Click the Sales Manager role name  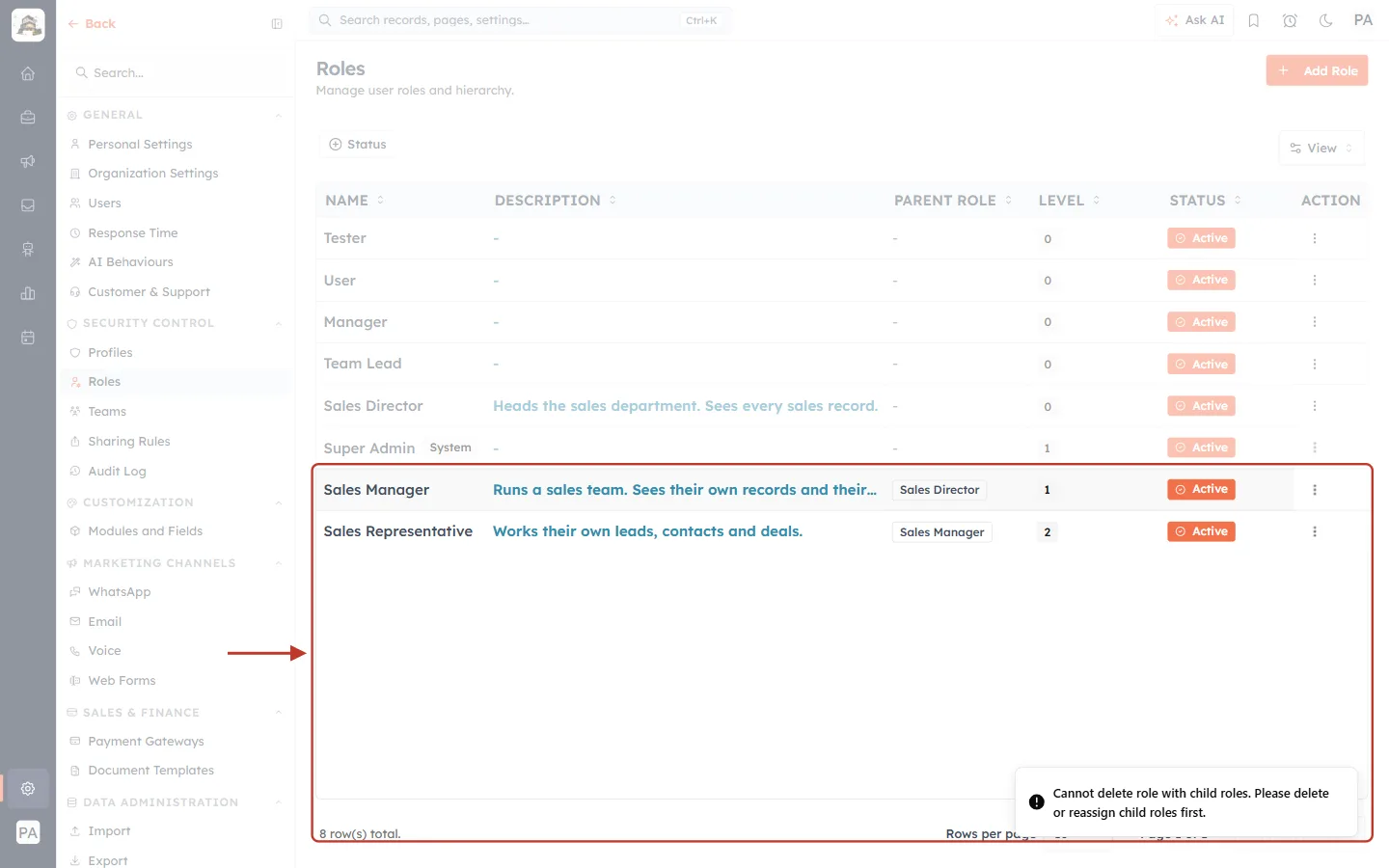tap(376, 490)
